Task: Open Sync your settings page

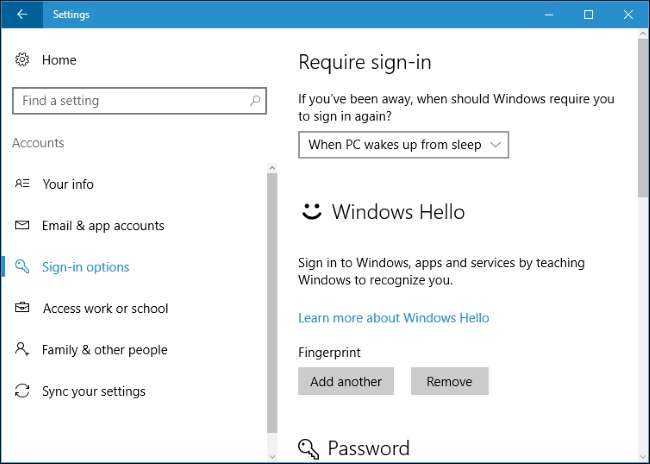Action: [x=94, y=391]
